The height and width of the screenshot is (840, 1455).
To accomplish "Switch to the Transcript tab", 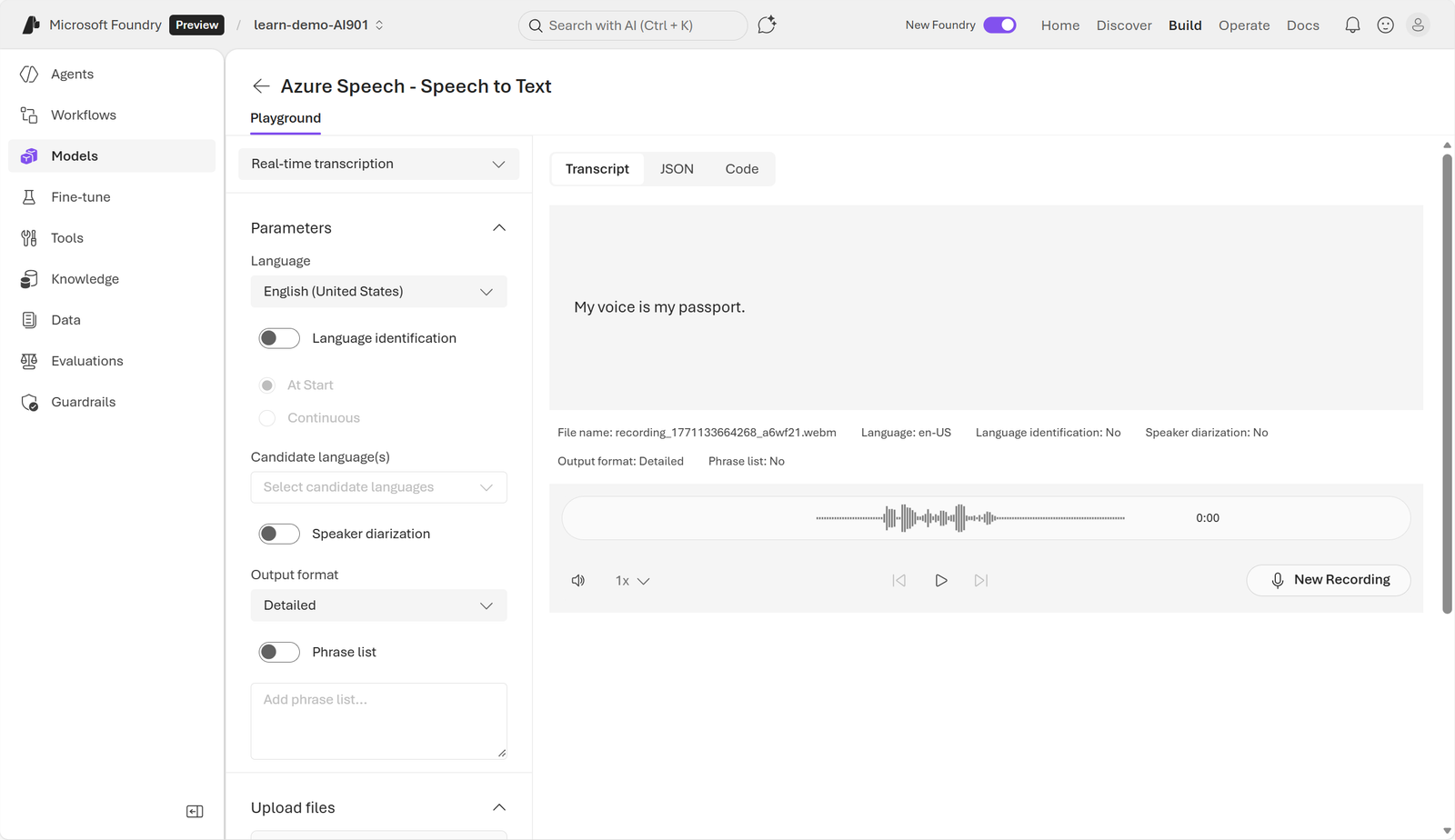I will coord(597,169).
